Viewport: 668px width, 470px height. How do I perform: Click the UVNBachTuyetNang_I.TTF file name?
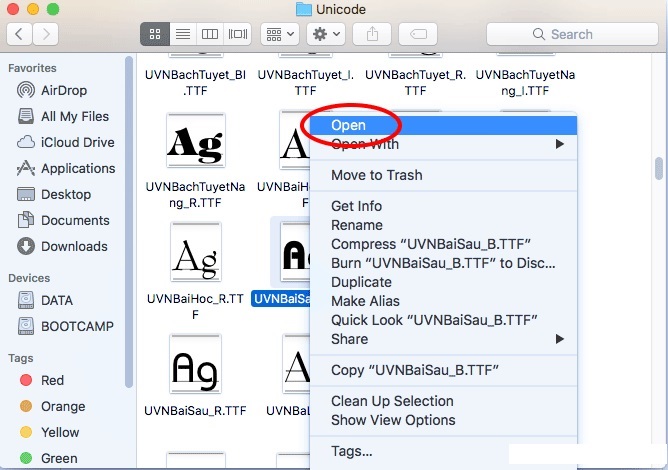point(525,83)
